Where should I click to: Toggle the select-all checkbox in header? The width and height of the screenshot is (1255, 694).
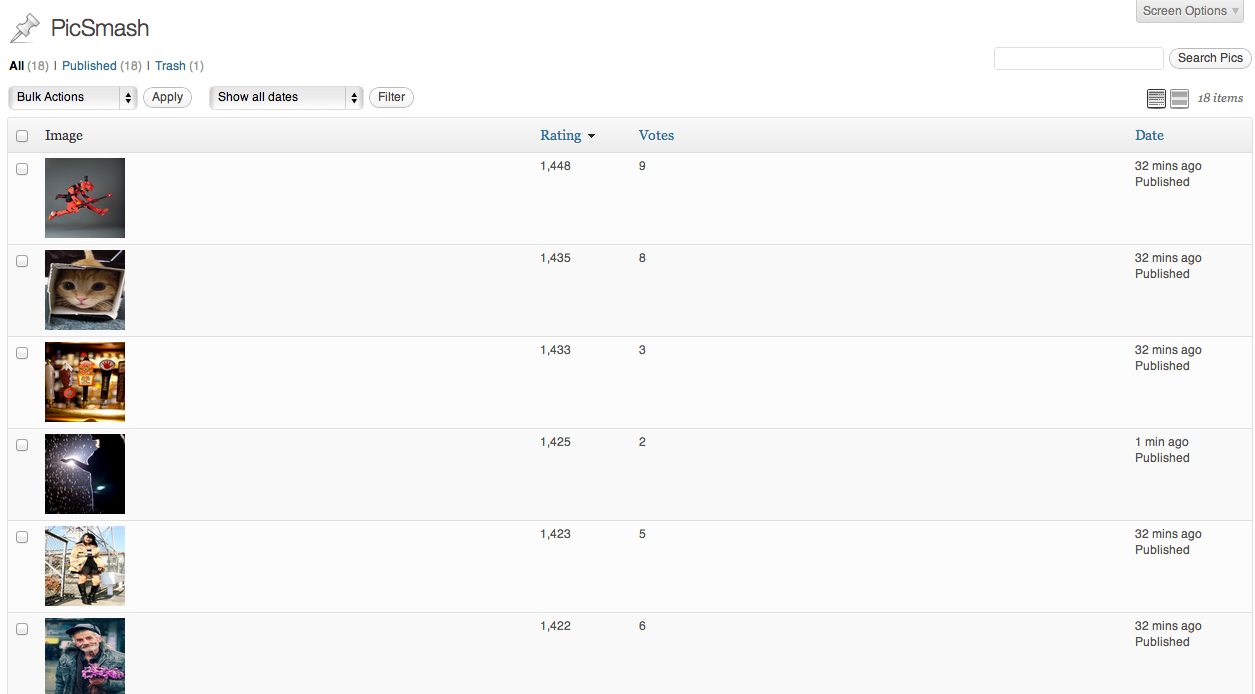pyautogui.click(x=22, y=136)
